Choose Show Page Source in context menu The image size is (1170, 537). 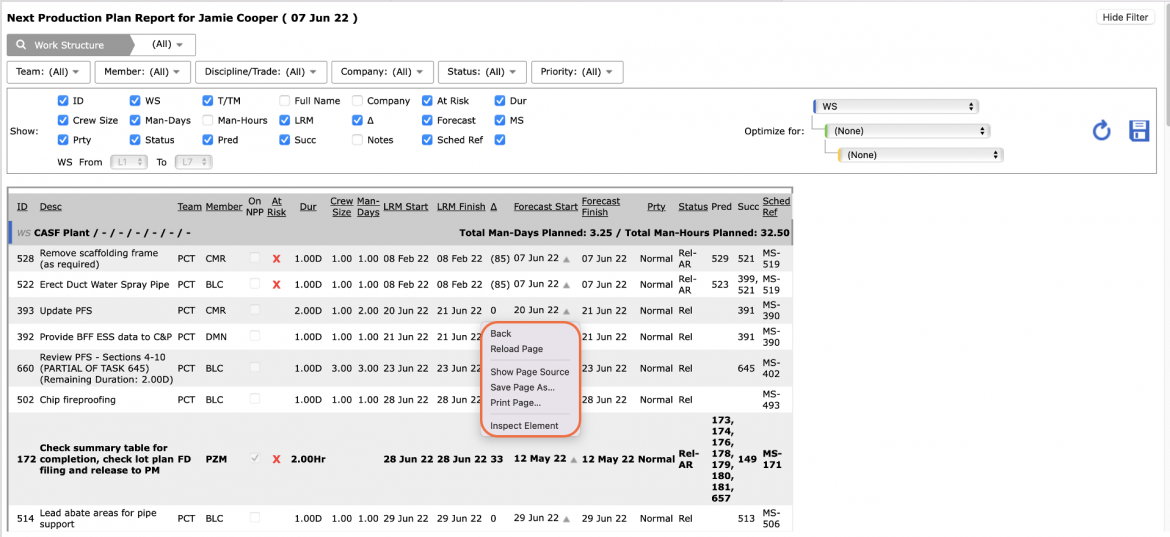tap(529, 371)
